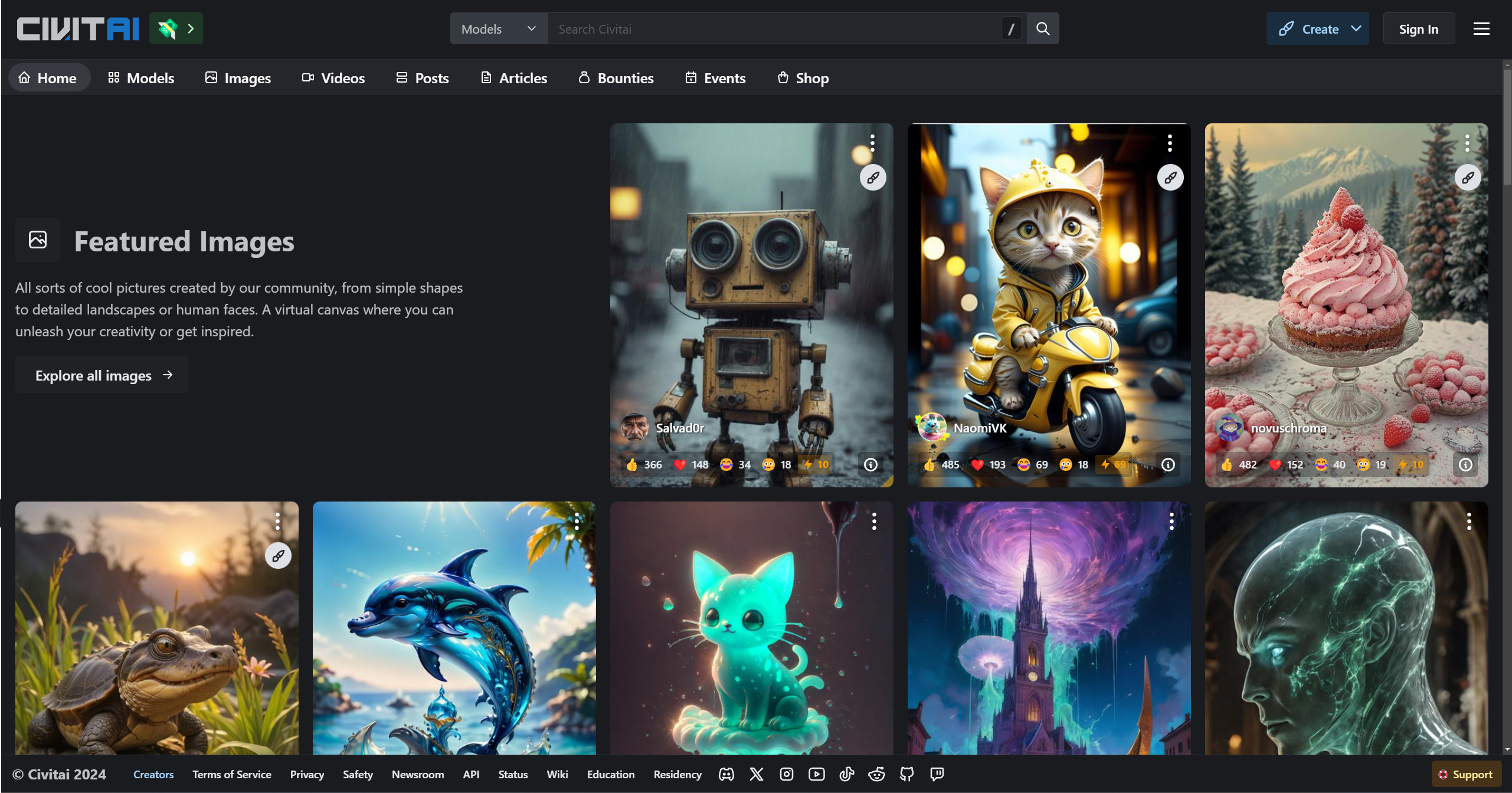Open three-dot menu on cupcake image
Screen dimensions: 1512x793
pyautogui.click(x=1467, y=143)
